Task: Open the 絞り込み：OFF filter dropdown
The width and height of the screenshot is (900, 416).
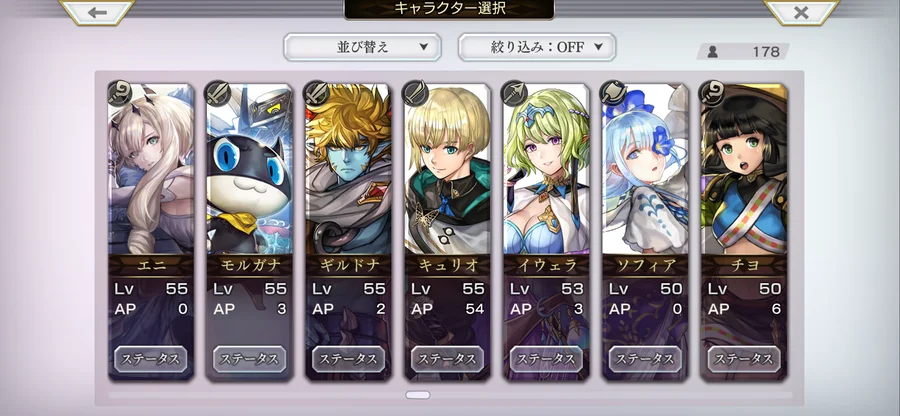Action: coord(537,47)
